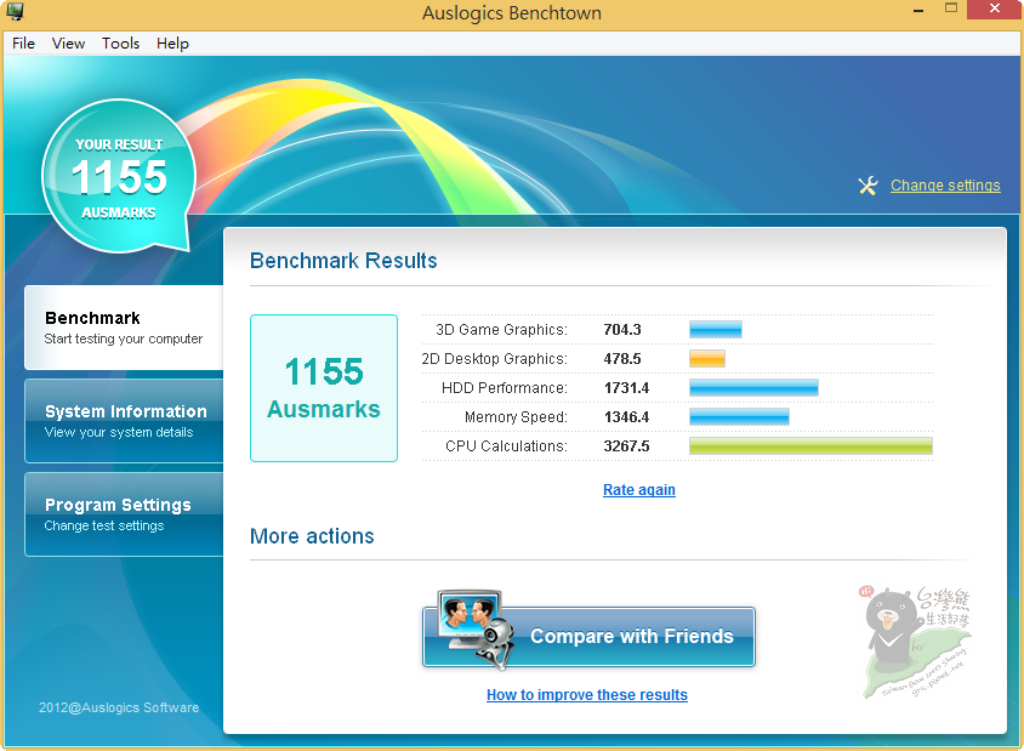Click the Rate again link
Viewport: 1024px width, 751px height.
tap(639, 490)
